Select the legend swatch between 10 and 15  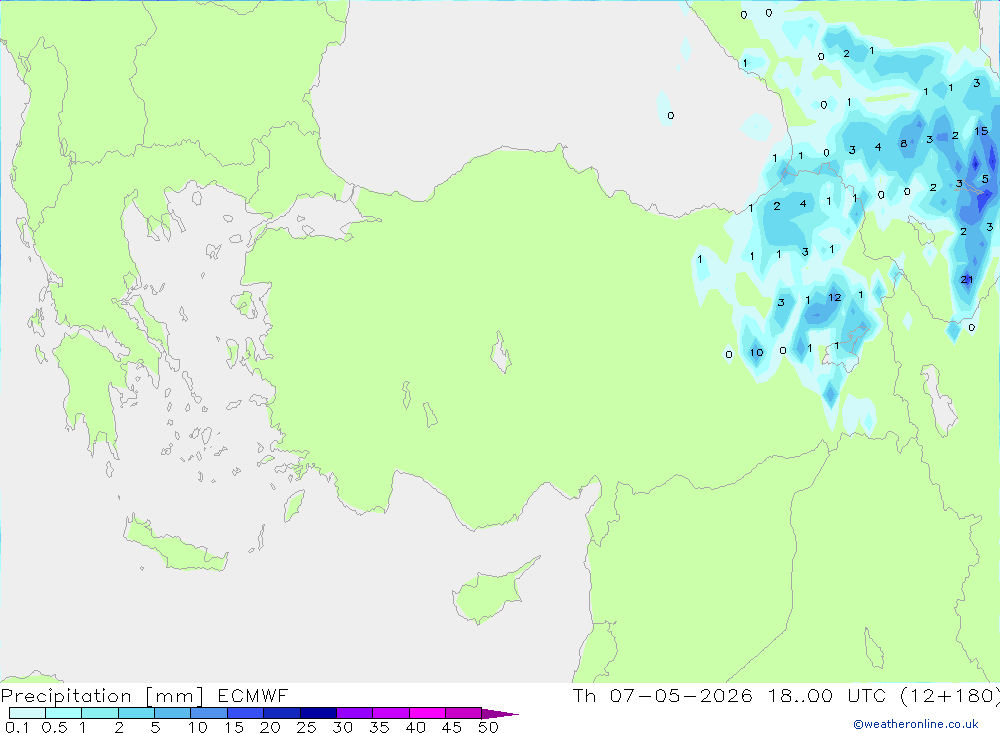point(209,713)
